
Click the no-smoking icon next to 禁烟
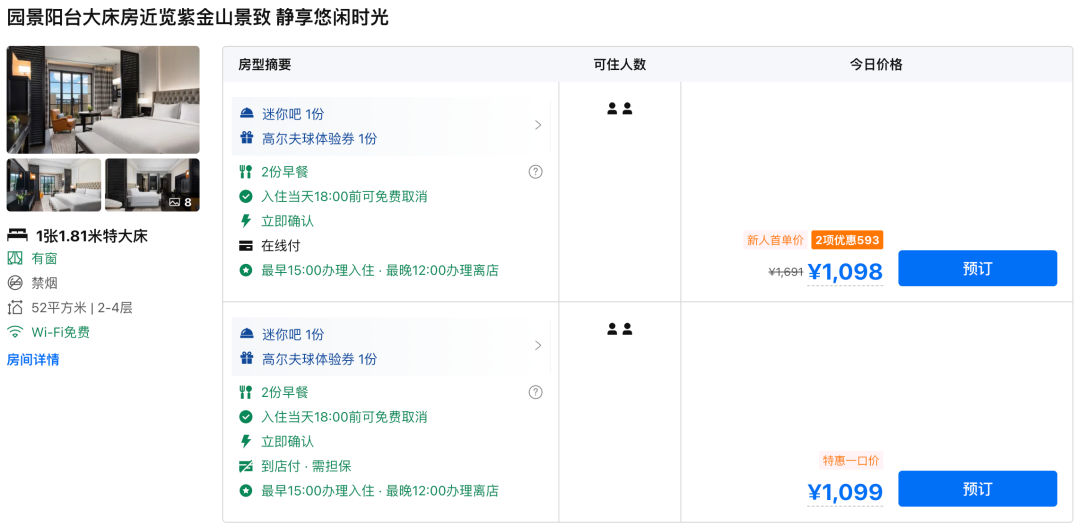[15, 283]
